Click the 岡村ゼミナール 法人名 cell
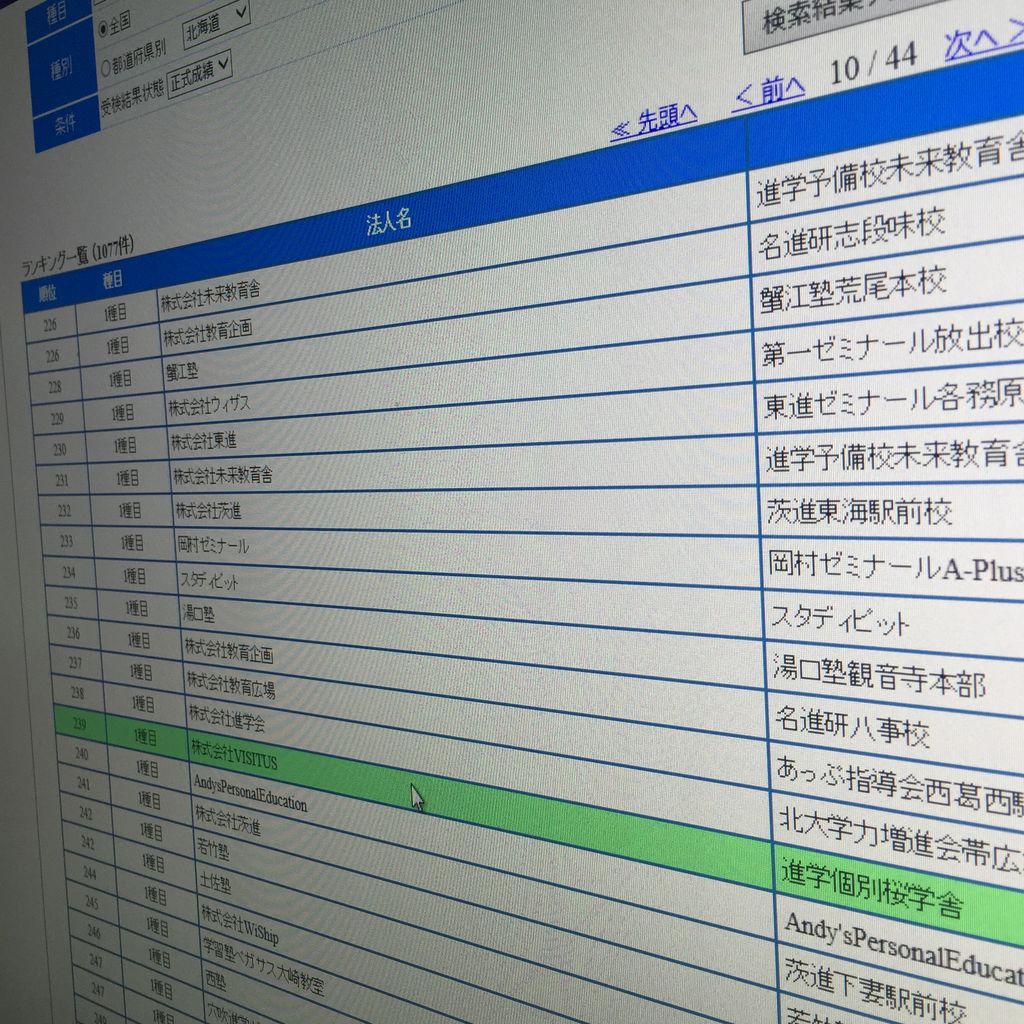1024x1024 pixels. pos(213,544)
